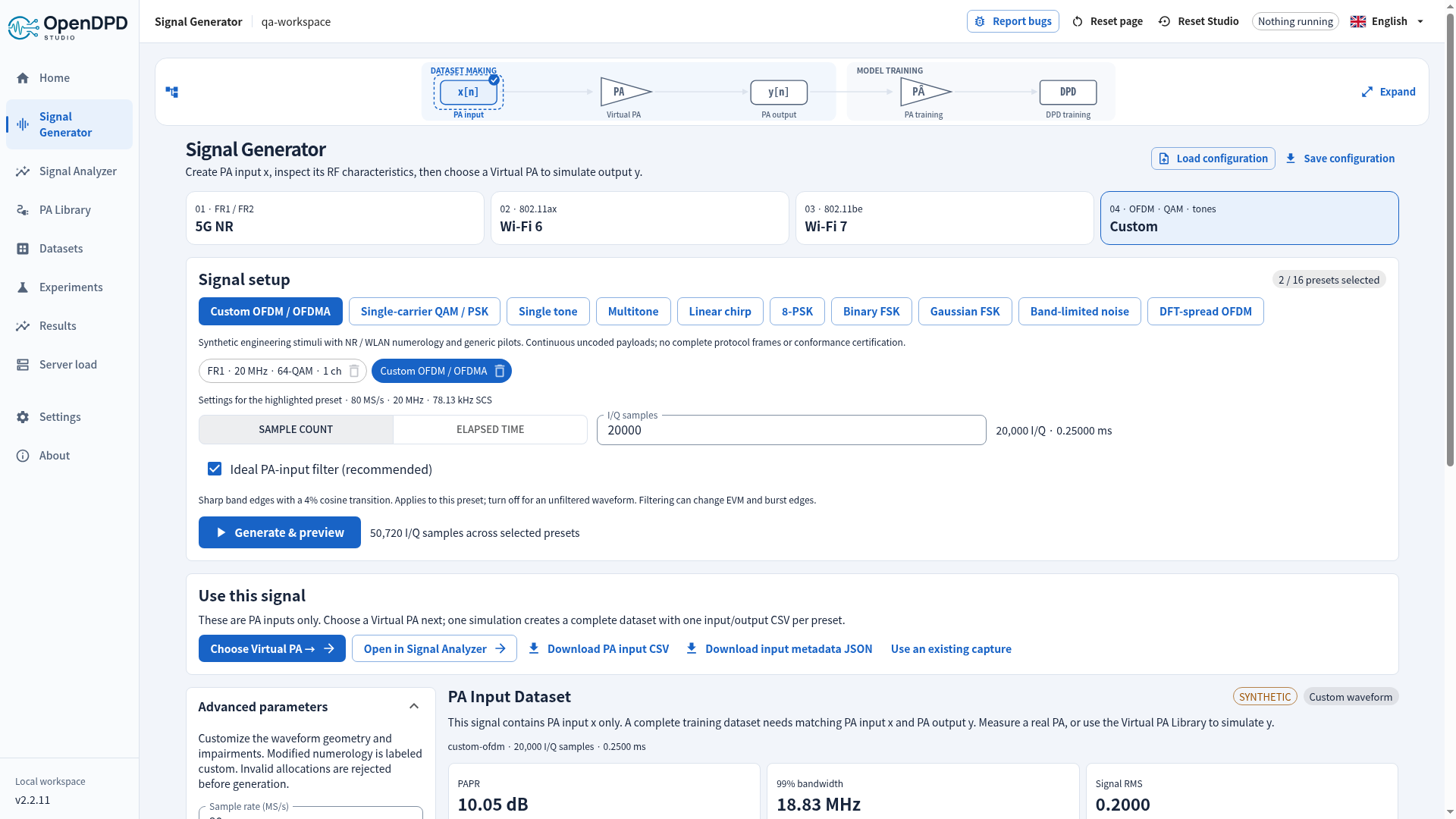The width and height of the screenshot is (1456, 819).
Task: Open the English language dropdown
Action: [1388, 21]
